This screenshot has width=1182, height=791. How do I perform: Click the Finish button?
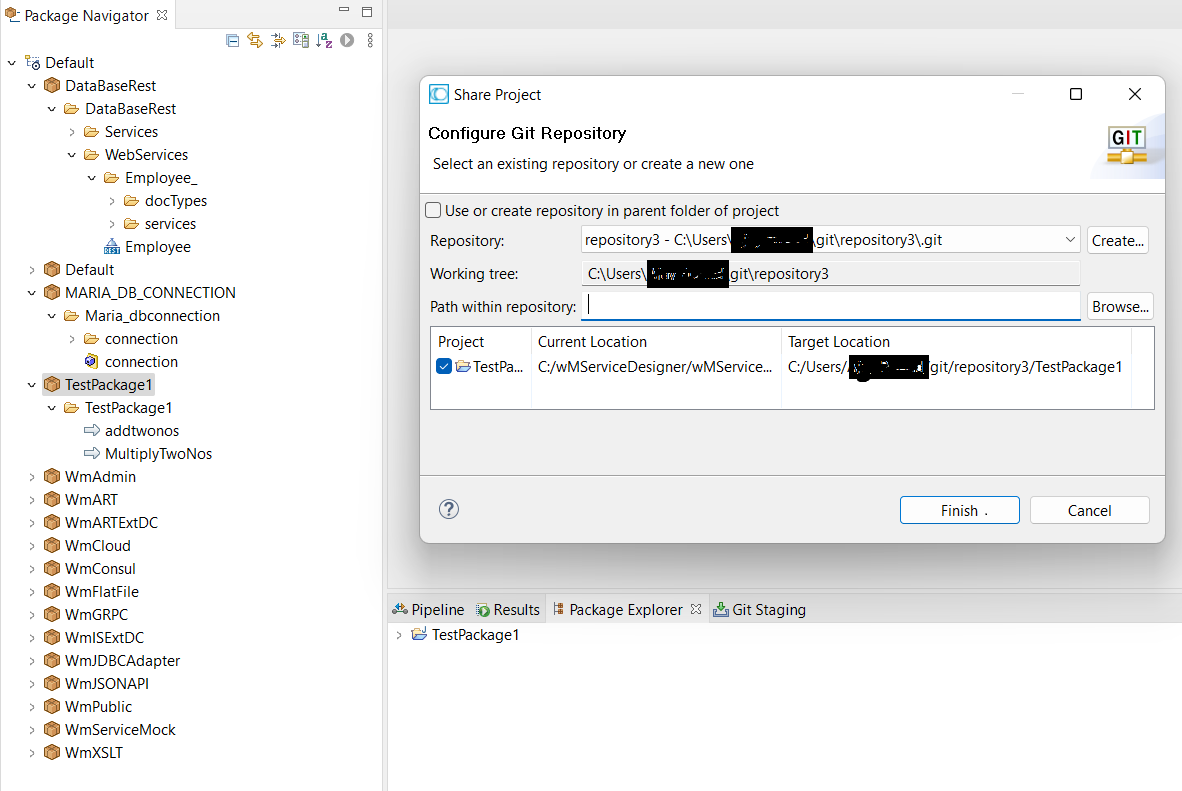[958, 510]
